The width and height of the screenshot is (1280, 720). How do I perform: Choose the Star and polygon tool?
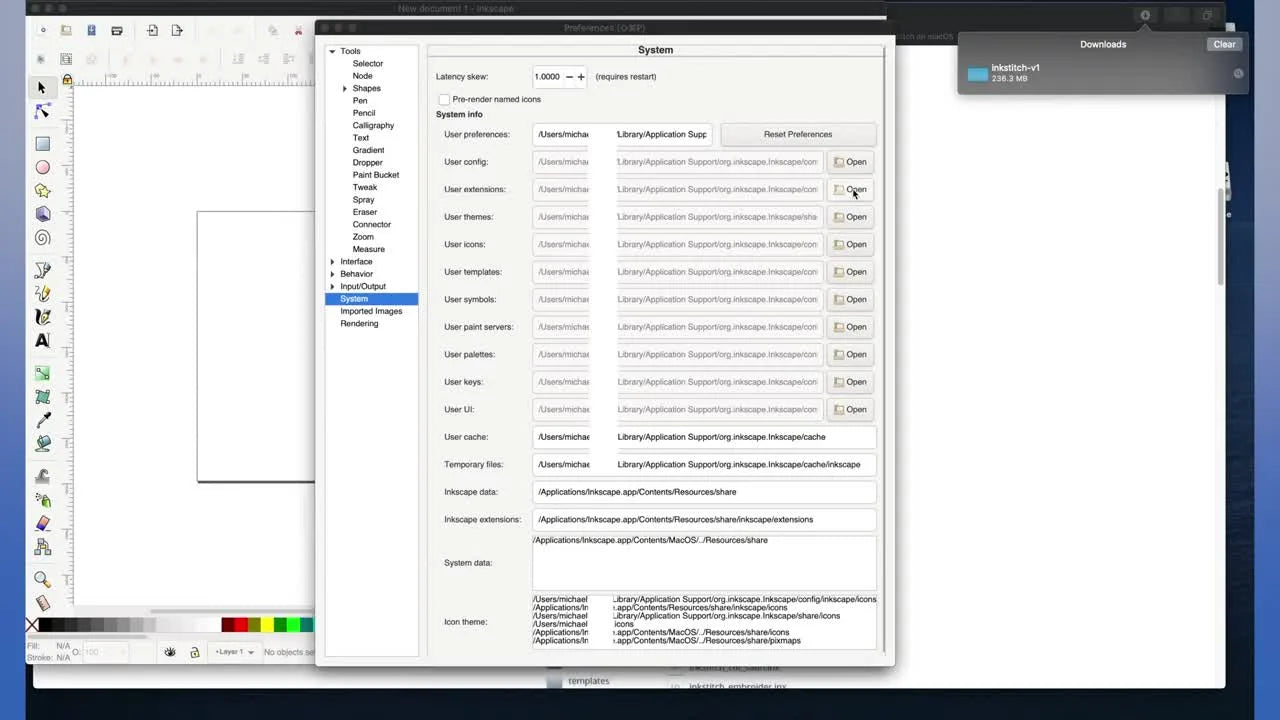click(x=42, y=190)
